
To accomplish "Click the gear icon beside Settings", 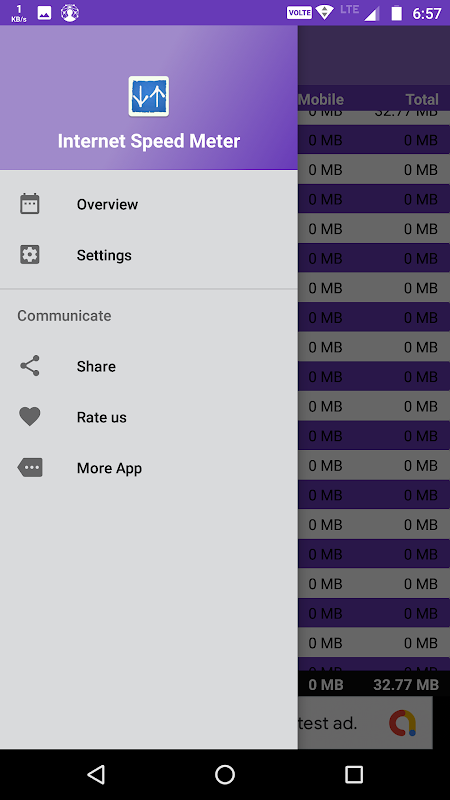I will tap(30, 255).
